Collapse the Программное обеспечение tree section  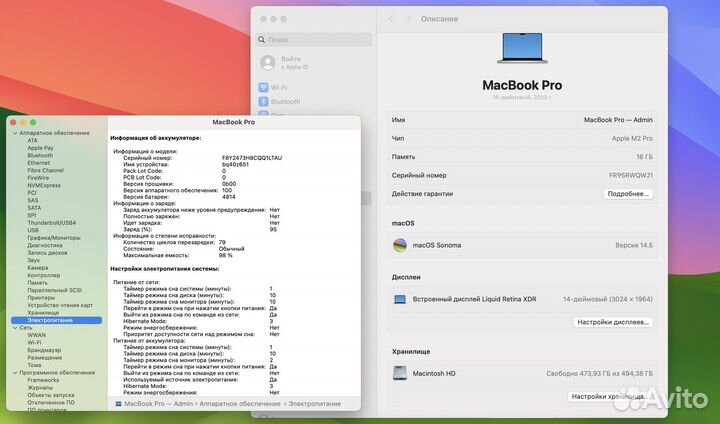[15, 373]
